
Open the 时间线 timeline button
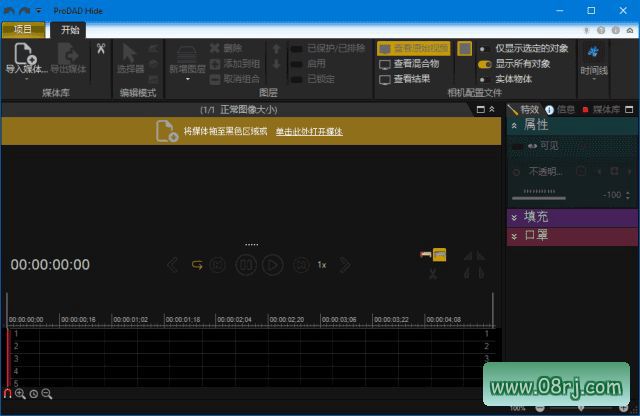pos(593,59)
